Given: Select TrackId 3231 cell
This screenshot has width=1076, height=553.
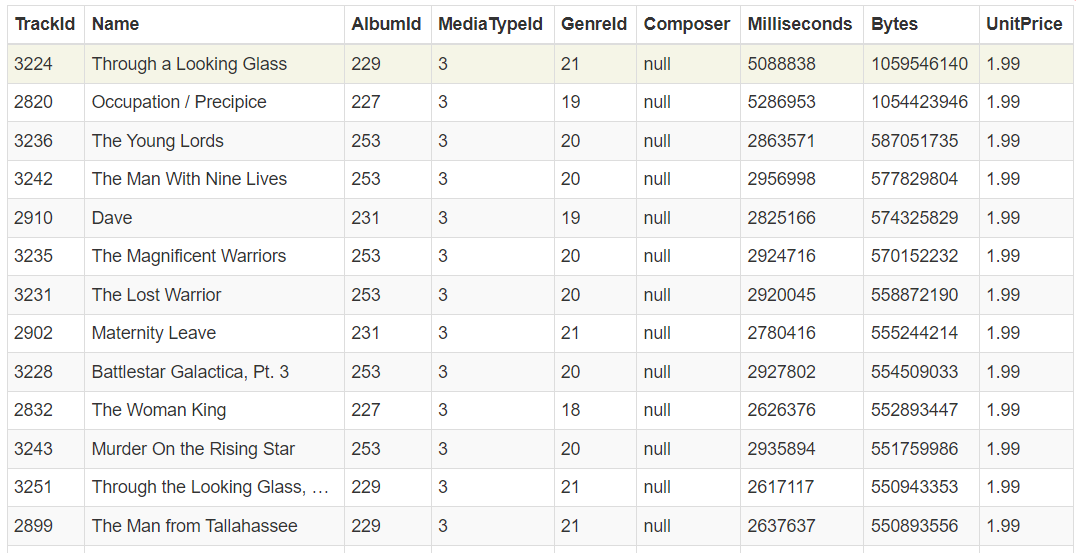Looking at the screenshot, I should click(34, 295).
